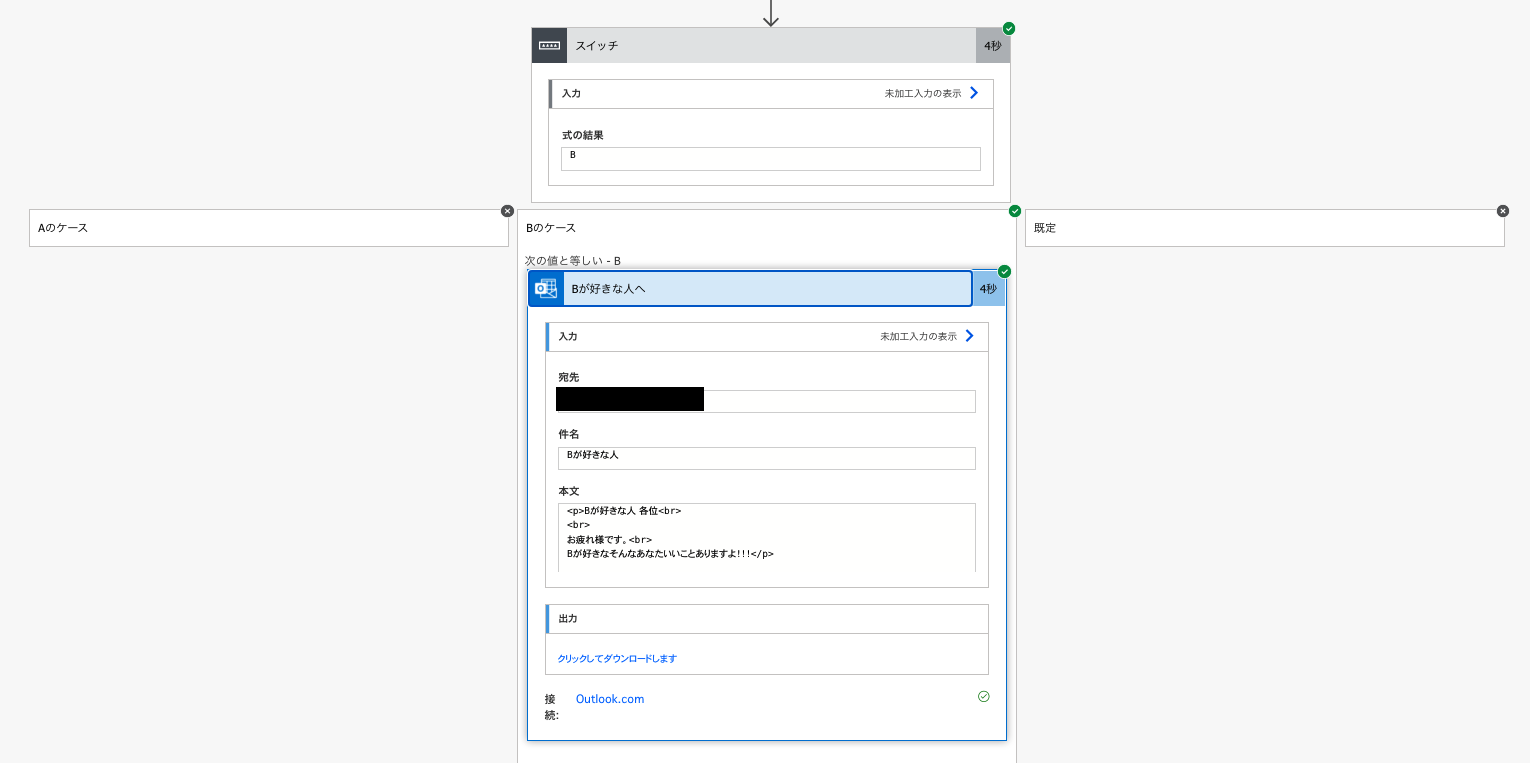This screenshot has height=763, width=1530.
Task: Click green success checkmark on Switch card
Action: [1009, 28]
